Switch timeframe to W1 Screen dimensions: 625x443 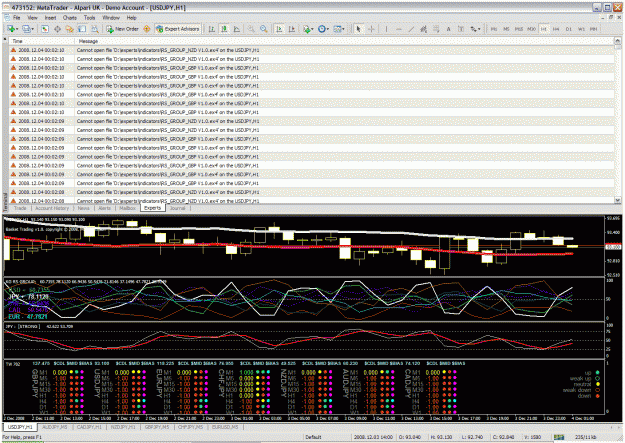click(581, 29)
